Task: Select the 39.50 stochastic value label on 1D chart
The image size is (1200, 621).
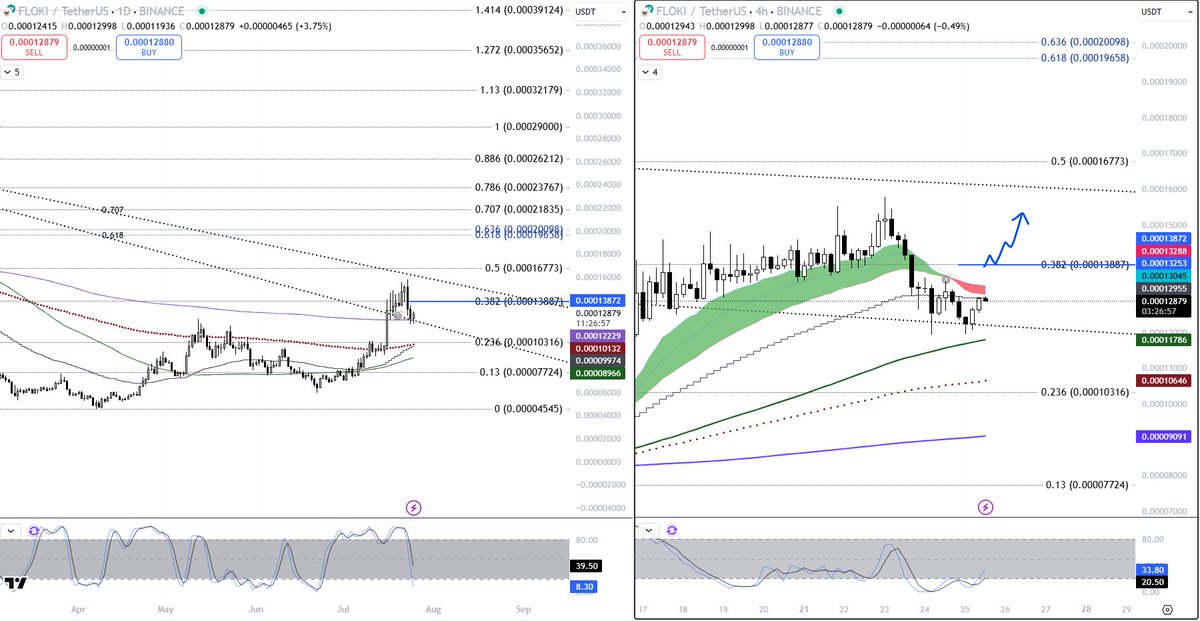Action: (584, 566)
